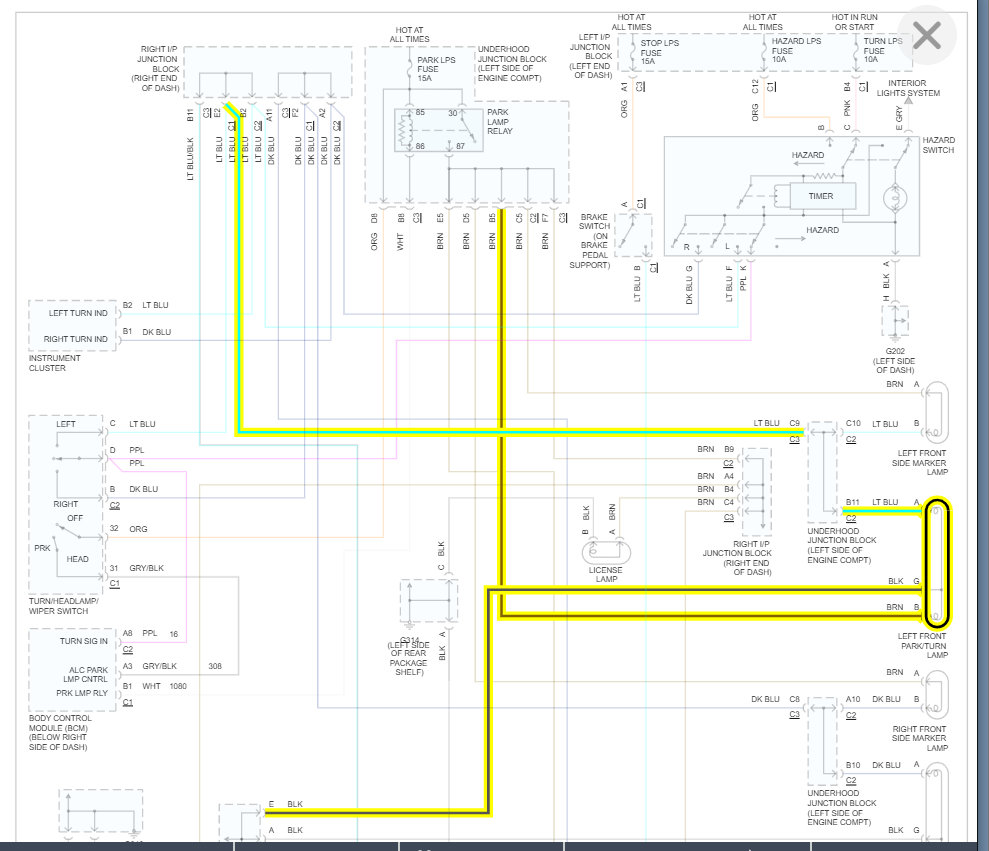Image resolution: width=989 pixels, height=851 pixels.
Task: Click the 32 ORG wire label
Action: (129, 529)
